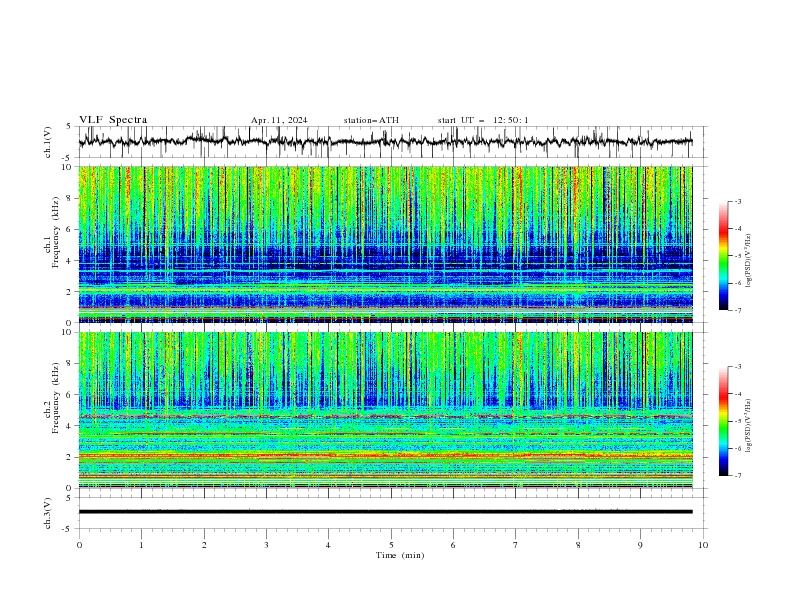
Task: Click time axis tick label "5"
Action: click(391, 545)
